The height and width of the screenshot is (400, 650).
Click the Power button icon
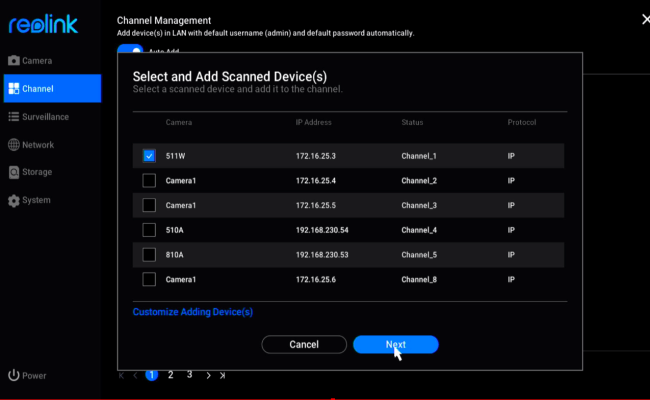pos(14,376)
